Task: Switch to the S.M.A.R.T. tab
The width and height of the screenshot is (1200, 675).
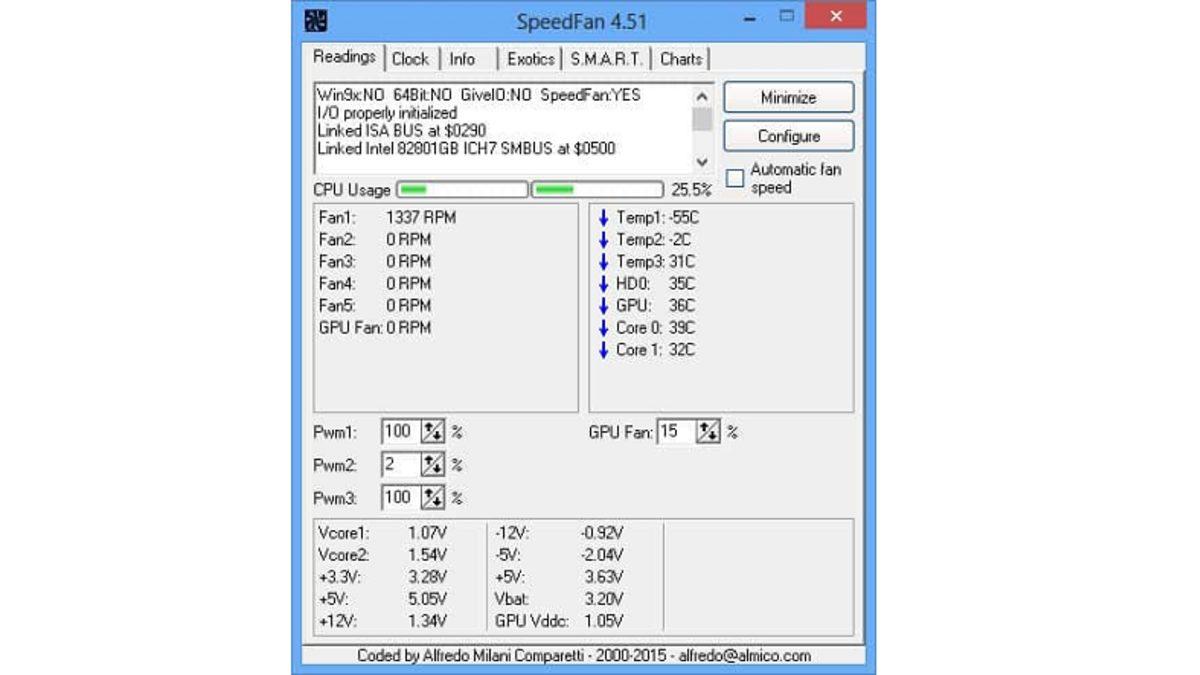Action: coord(607,59)
